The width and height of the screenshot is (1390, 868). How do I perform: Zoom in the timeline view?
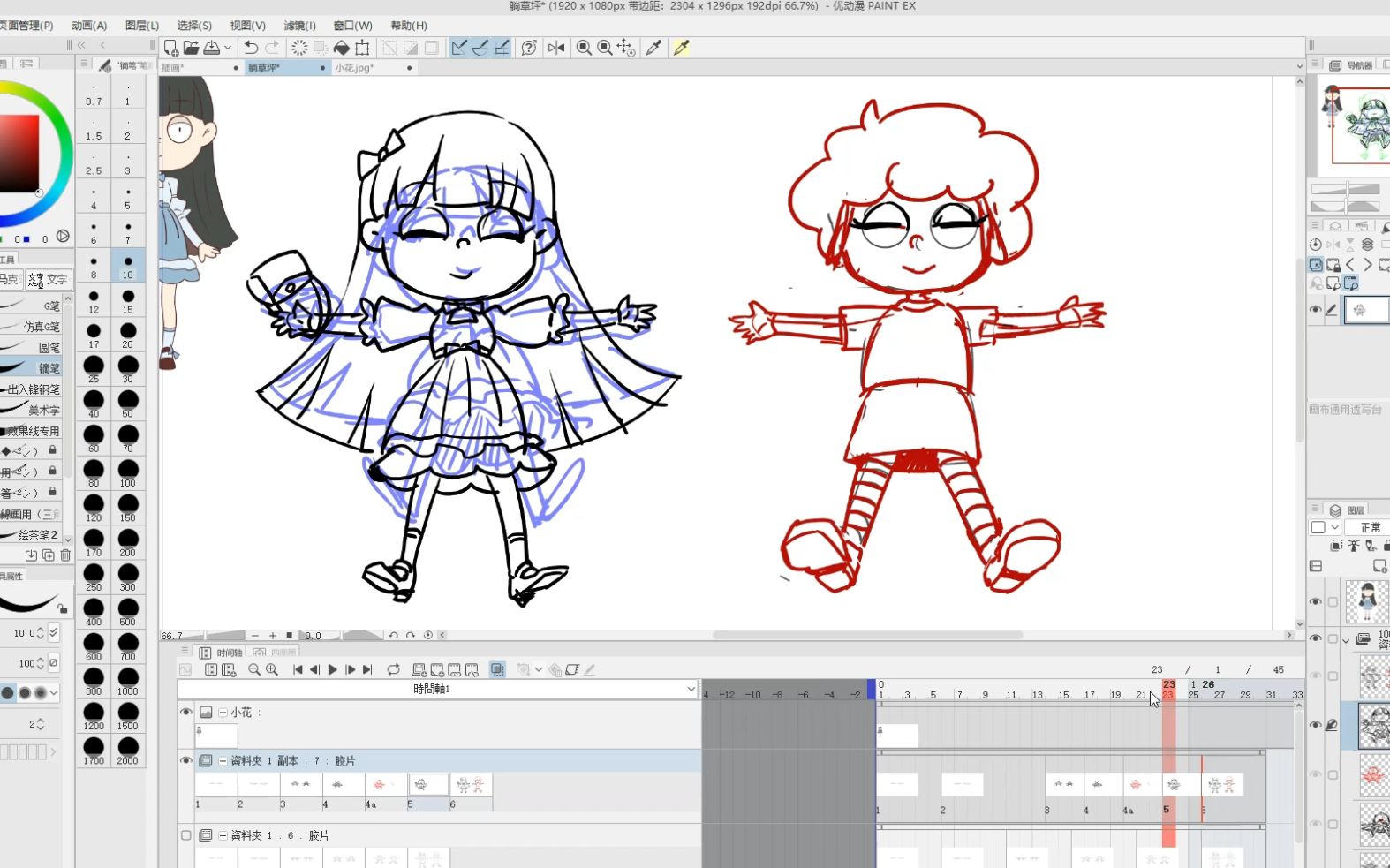[x=272, y=670]
